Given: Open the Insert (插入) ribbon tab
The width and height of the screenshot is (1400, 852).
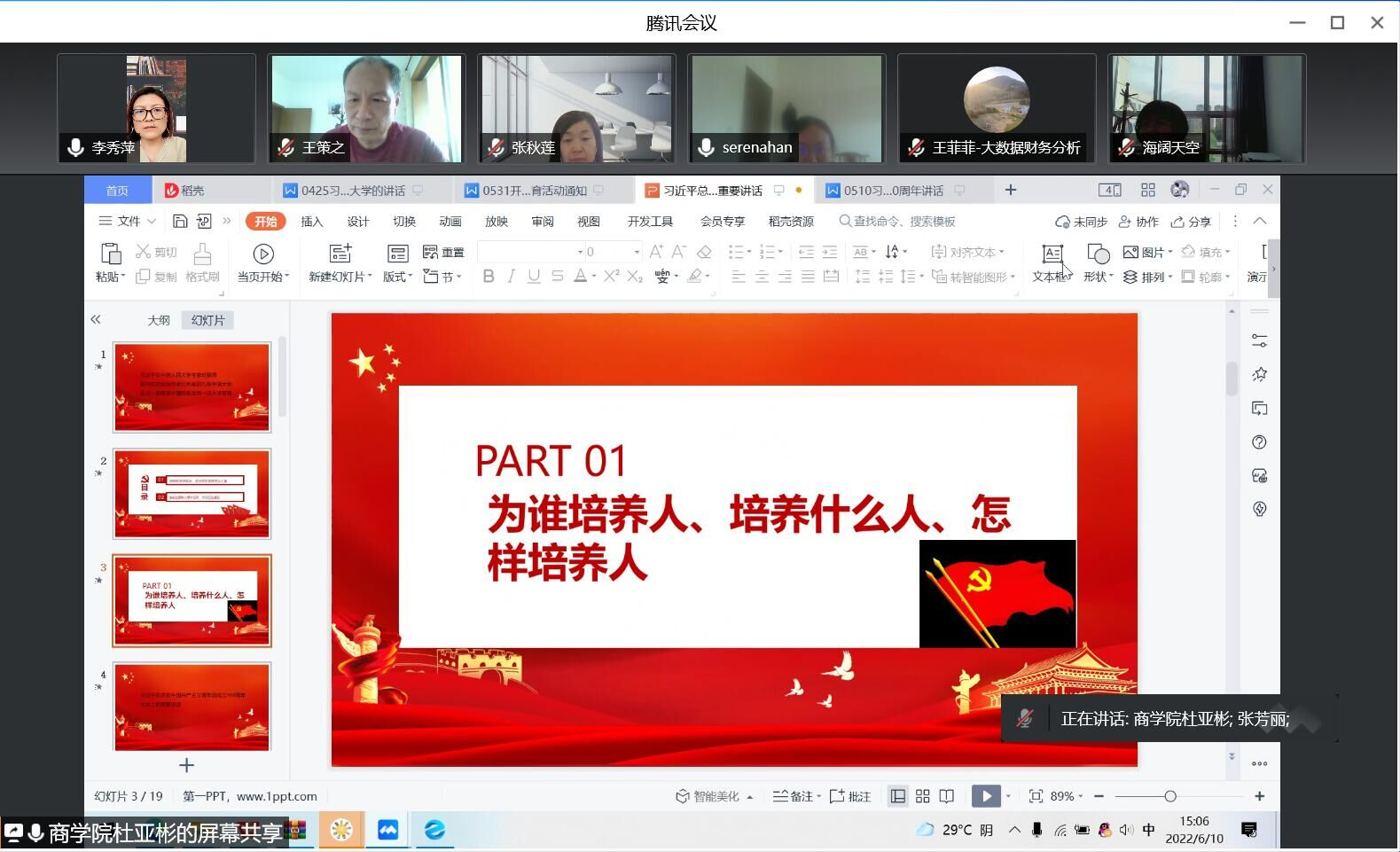Looking at the screenshot, I should [311, 222].
